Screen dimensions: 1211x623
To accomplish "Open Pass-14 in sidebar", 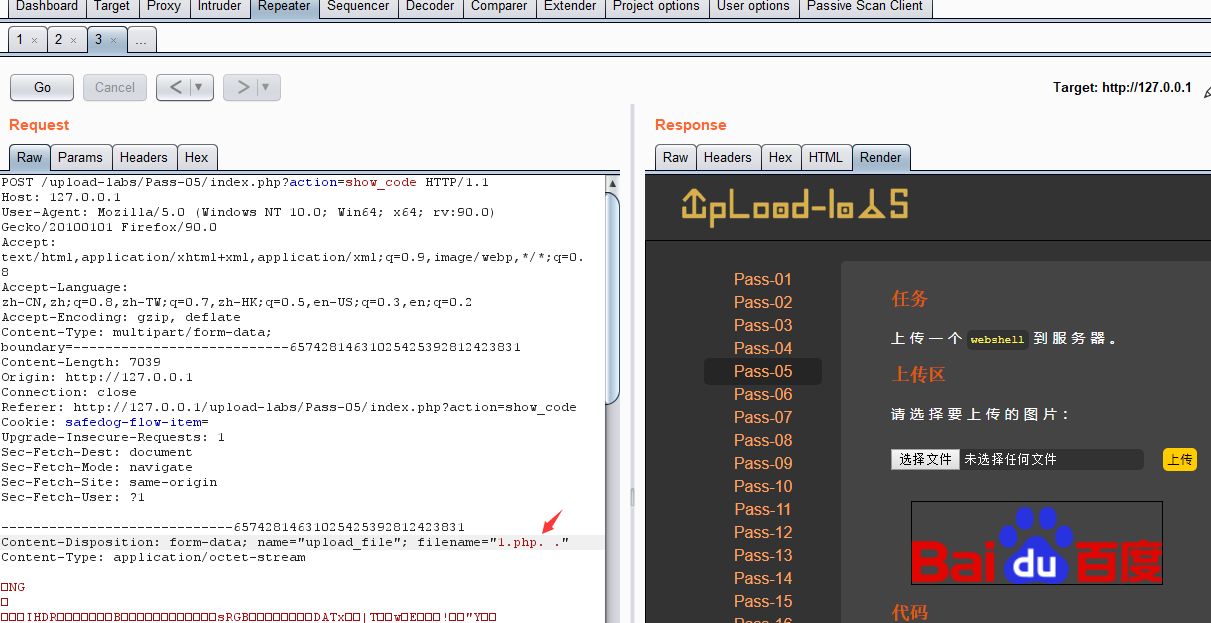I will [x=763, y=578].
